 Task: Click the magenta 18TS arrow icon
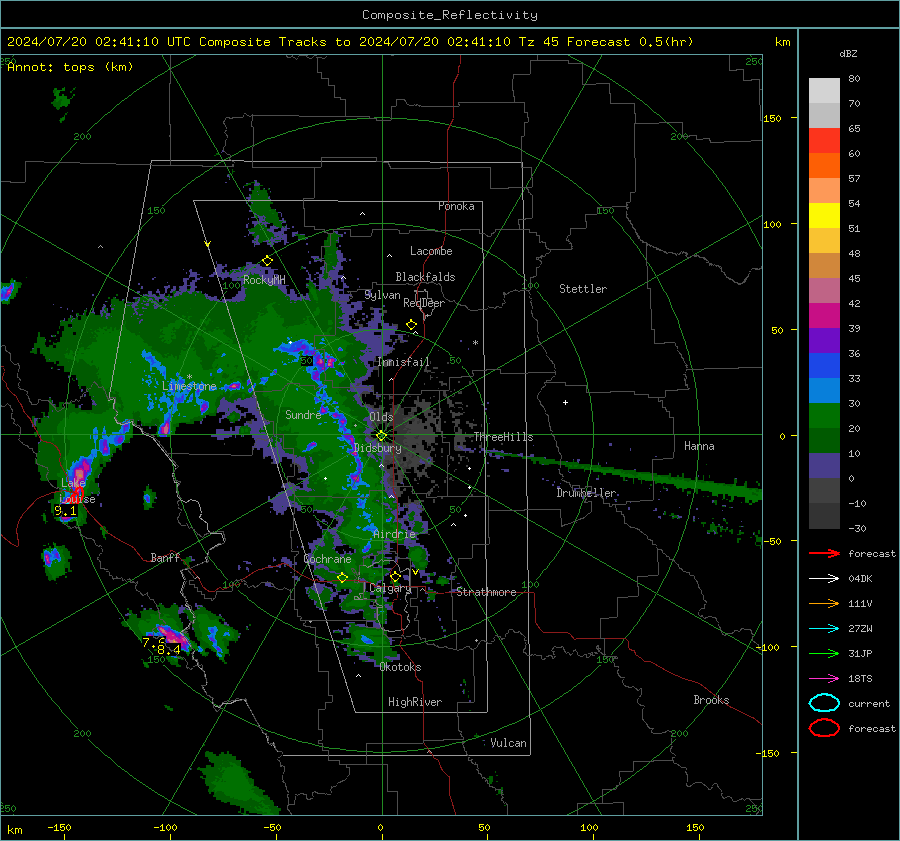click(824, 679)
